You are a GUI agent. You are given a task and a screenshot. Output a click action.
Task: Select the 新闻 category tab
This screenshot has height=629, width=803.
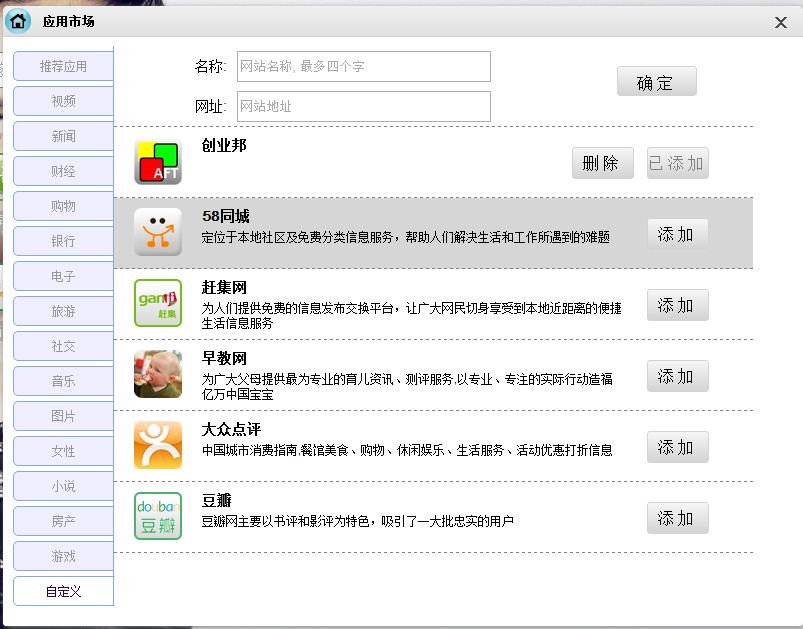(64, 136)
